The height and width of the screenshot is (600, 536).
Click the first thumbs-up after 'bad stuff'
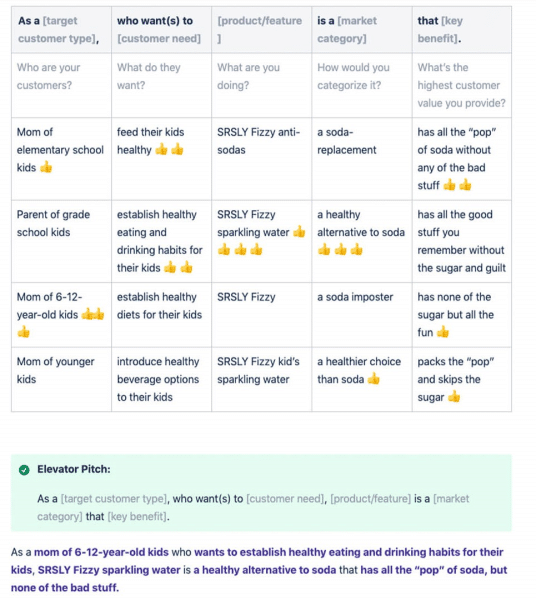449,185
